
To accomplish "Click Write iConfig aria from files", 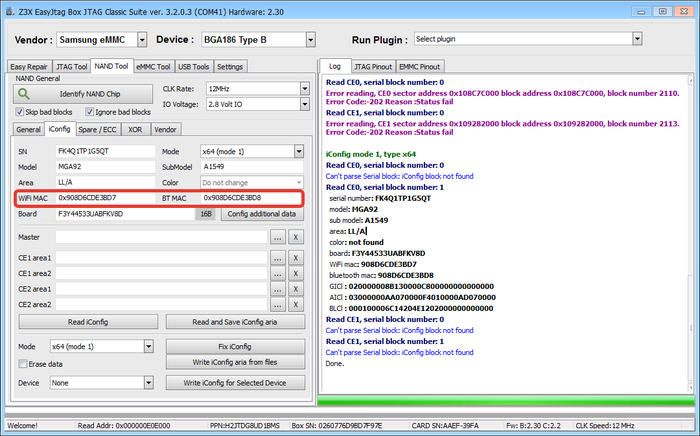I will tap(235, 362).
